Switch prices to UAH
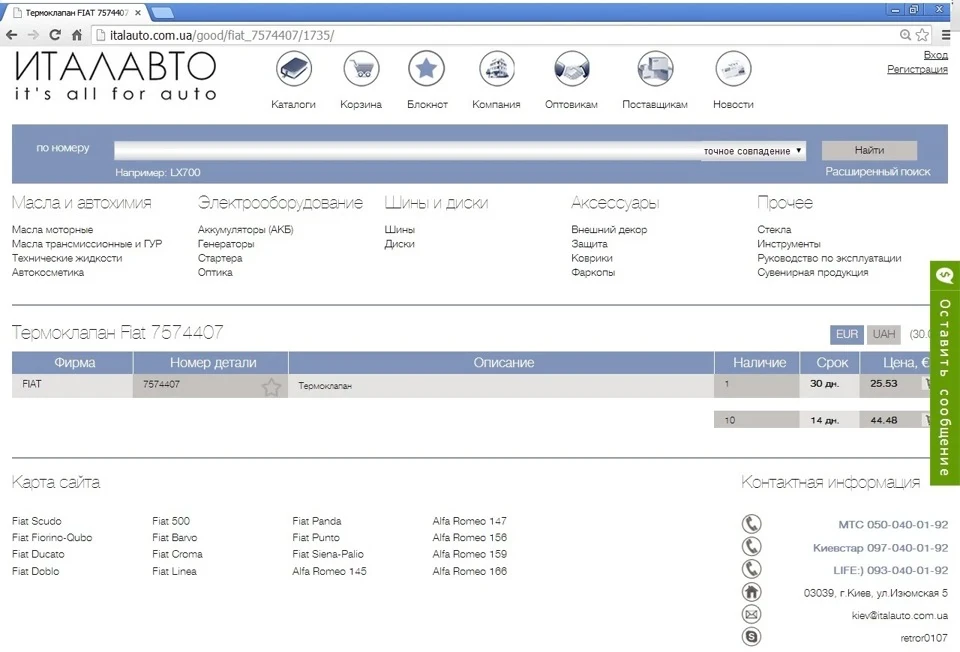Viewport: 960px width, 652px height. point(883,334)
